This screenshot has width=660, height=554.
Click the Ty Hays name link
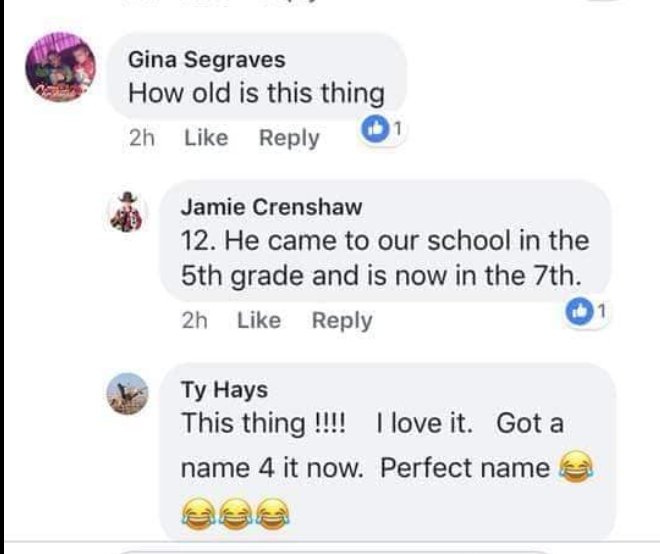click(224, 389)
